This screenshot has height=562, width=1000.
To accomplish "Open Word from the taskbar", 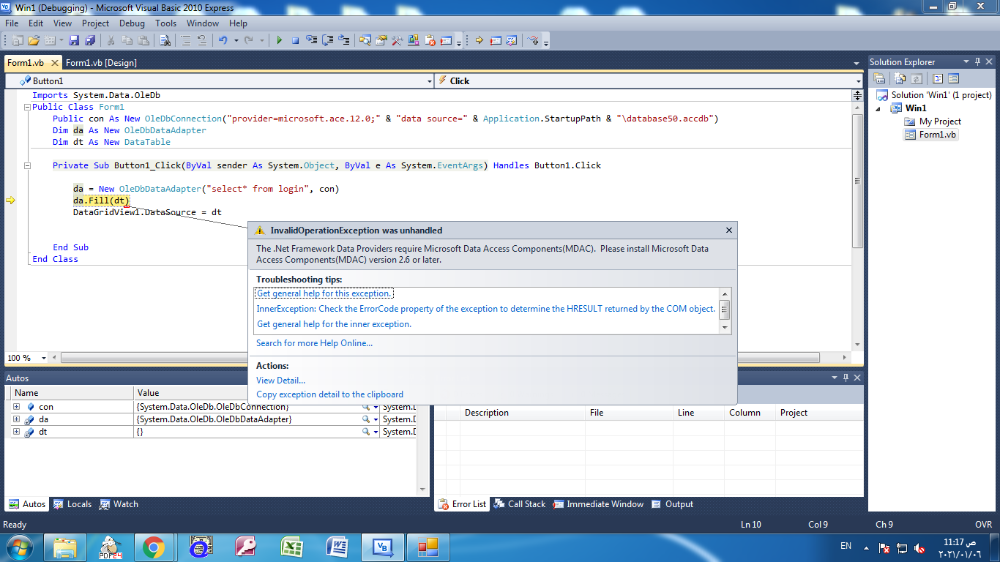I will pyautogui.click(x=337, y=547).
